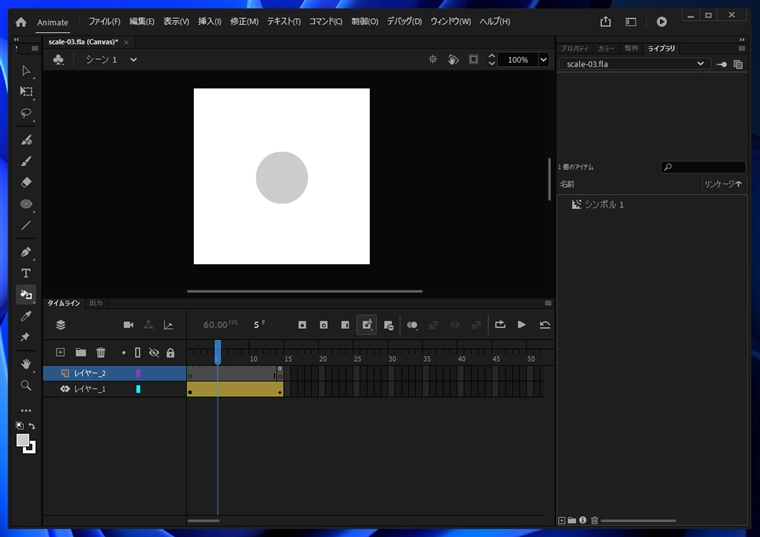Click the fill color swatch in toolbar
This screenshot has width=760, height=537.
tap(23, 440)
